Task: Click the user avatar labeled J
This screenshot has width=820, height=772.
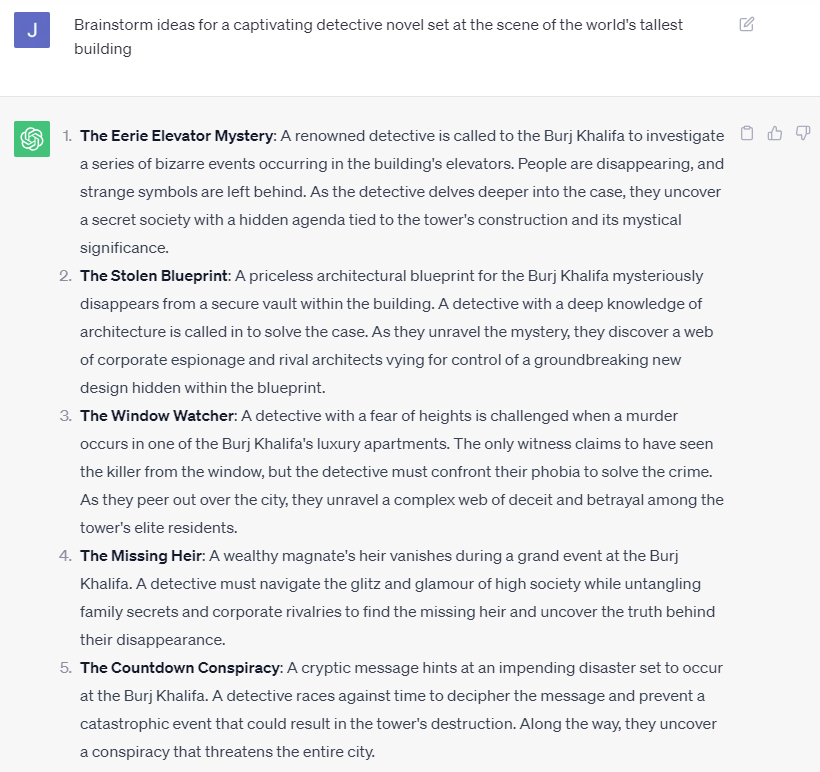Action: pos(32,30)
